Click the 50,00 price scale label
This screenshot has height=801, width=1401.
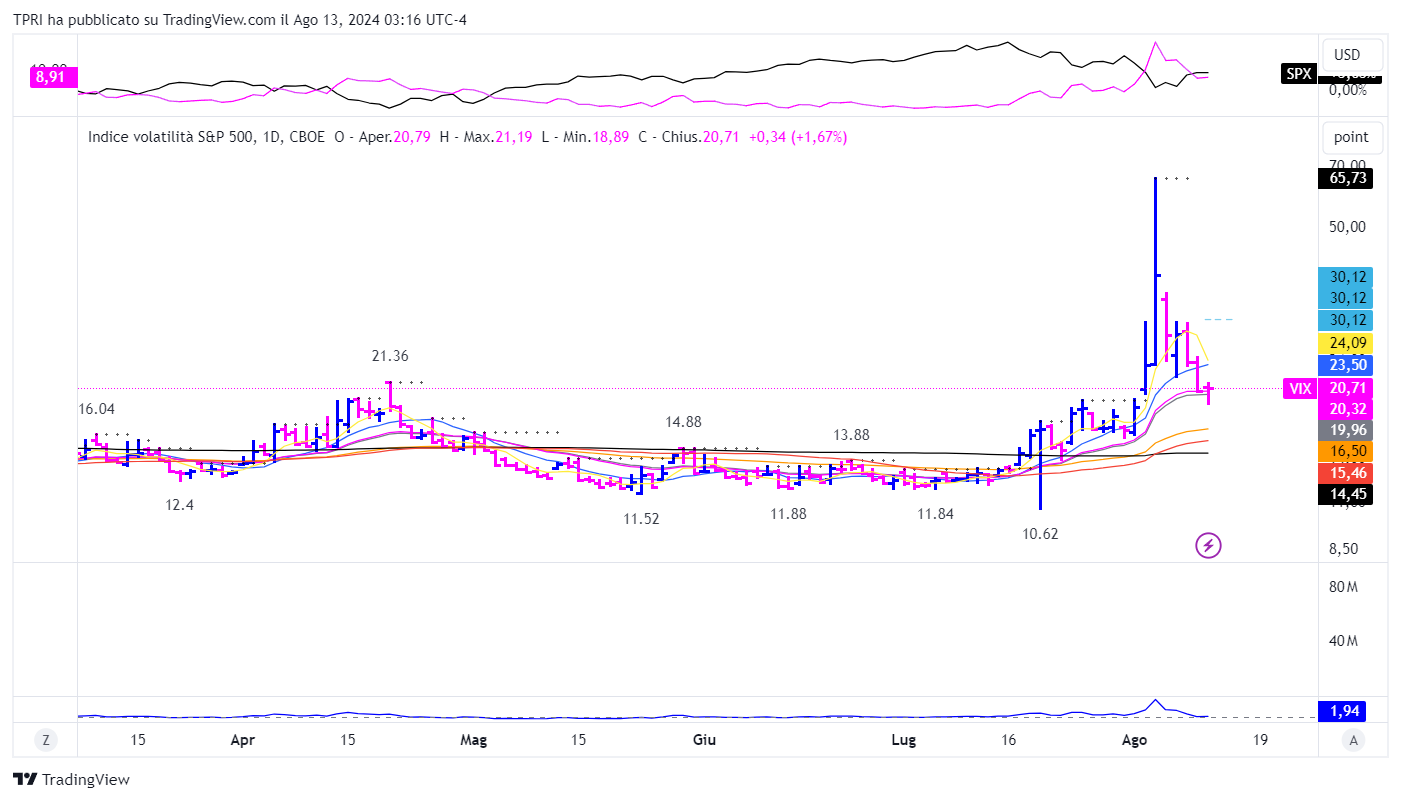[x=1348, y=227]
